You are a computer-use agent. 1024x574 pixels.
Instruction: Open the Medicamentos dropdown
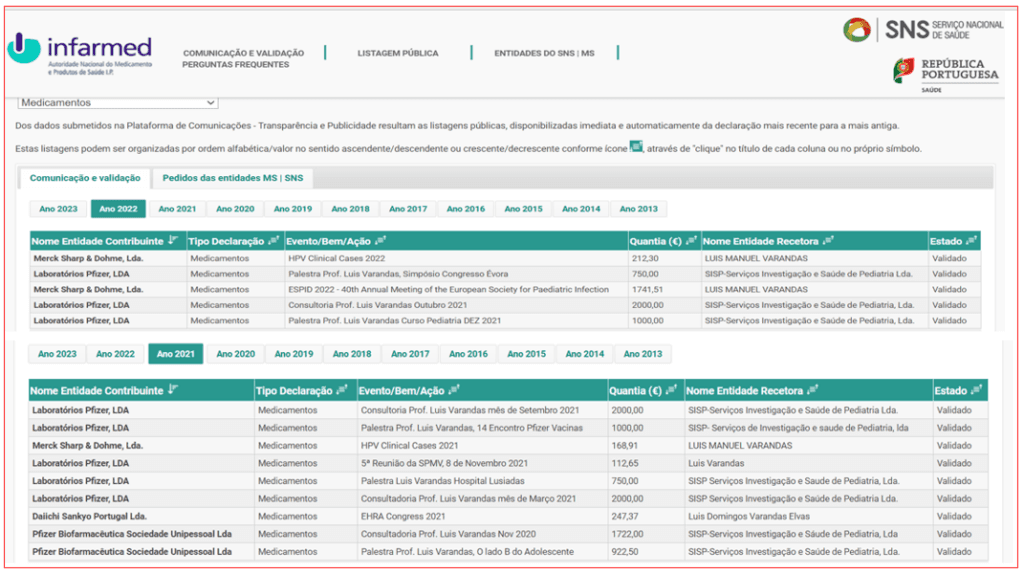point(118,102)
